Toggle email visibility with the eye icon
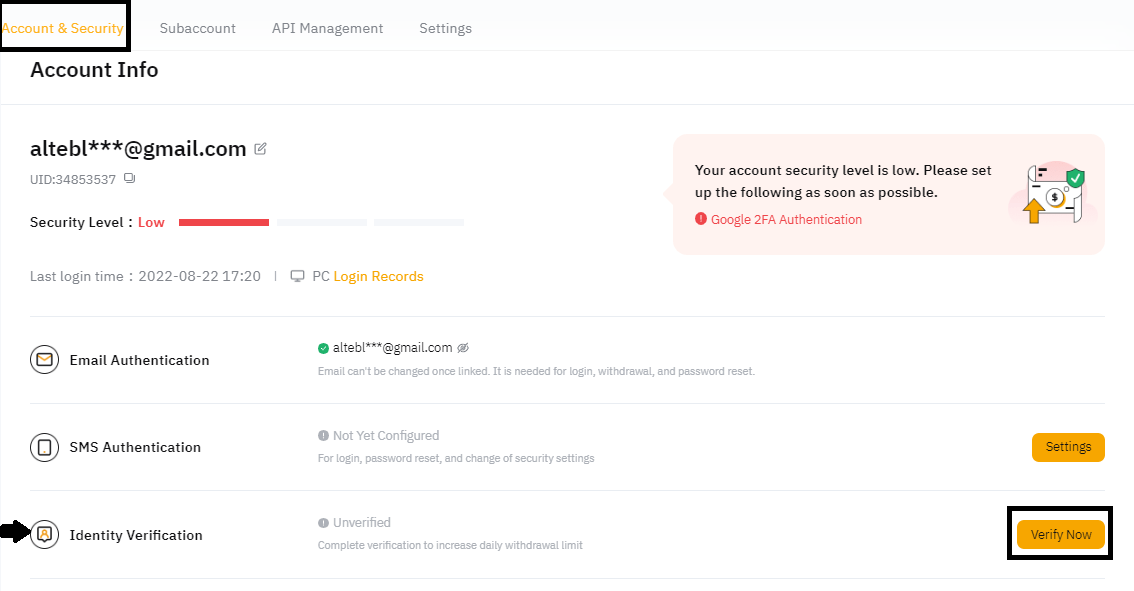Viewport: 1134px width, 591px height. point(463,348)
